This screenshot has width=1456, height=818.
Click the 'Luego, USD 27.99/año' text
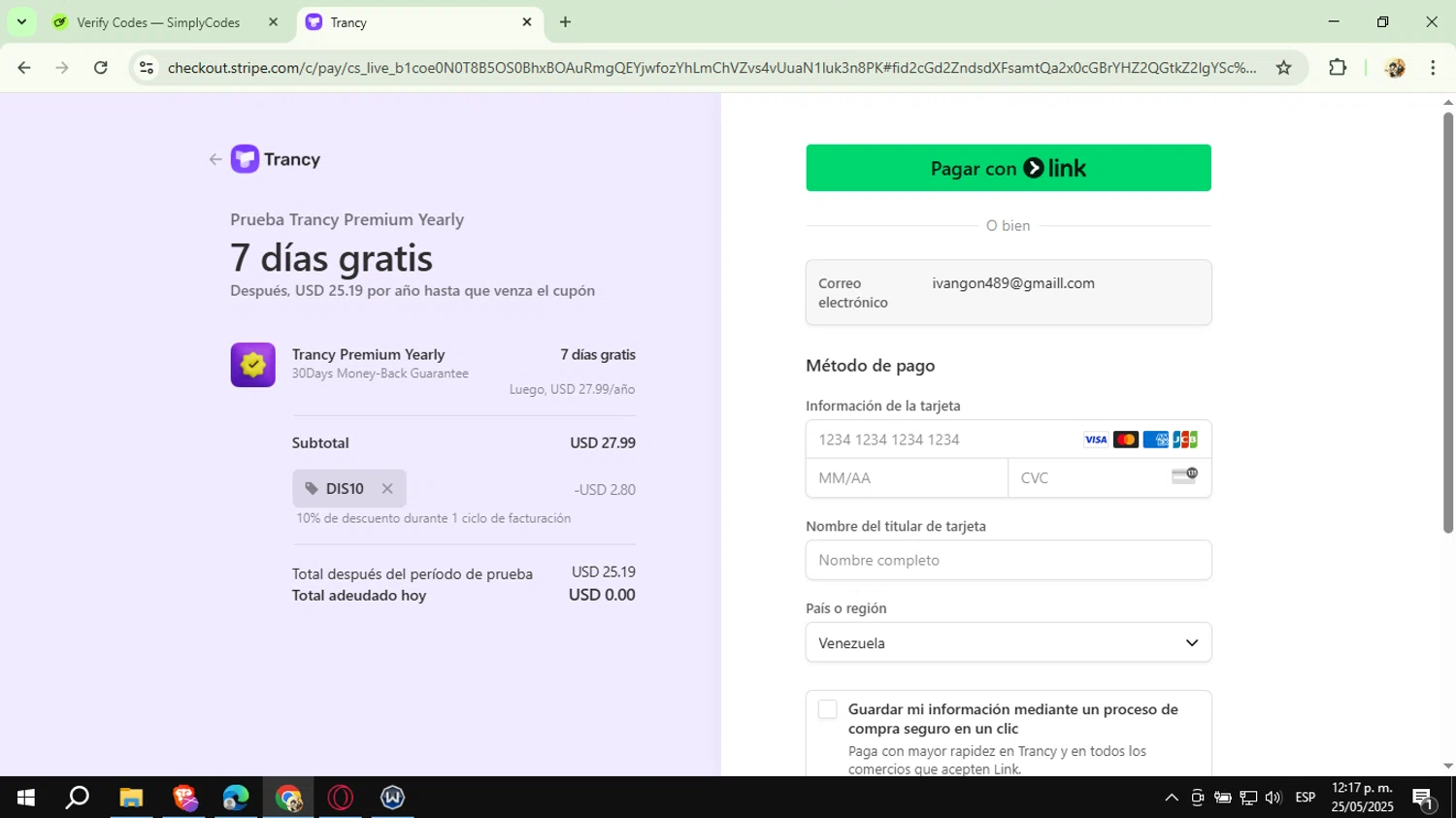tap(573, 389)
